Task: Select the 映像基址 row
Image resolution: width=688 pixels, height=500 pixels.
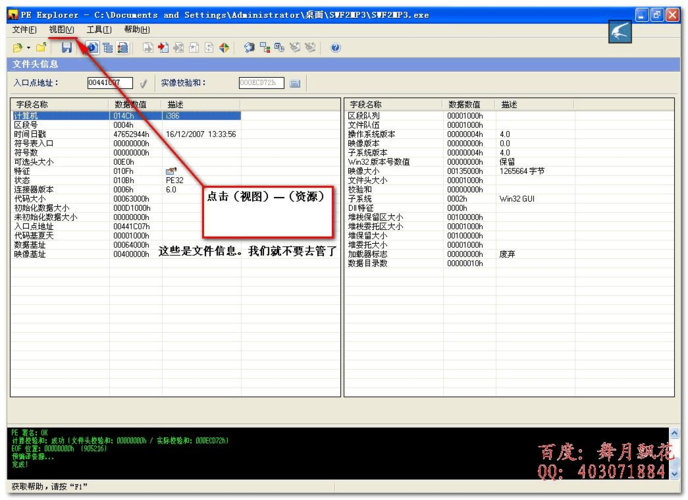Action: [x=126, y=254]
